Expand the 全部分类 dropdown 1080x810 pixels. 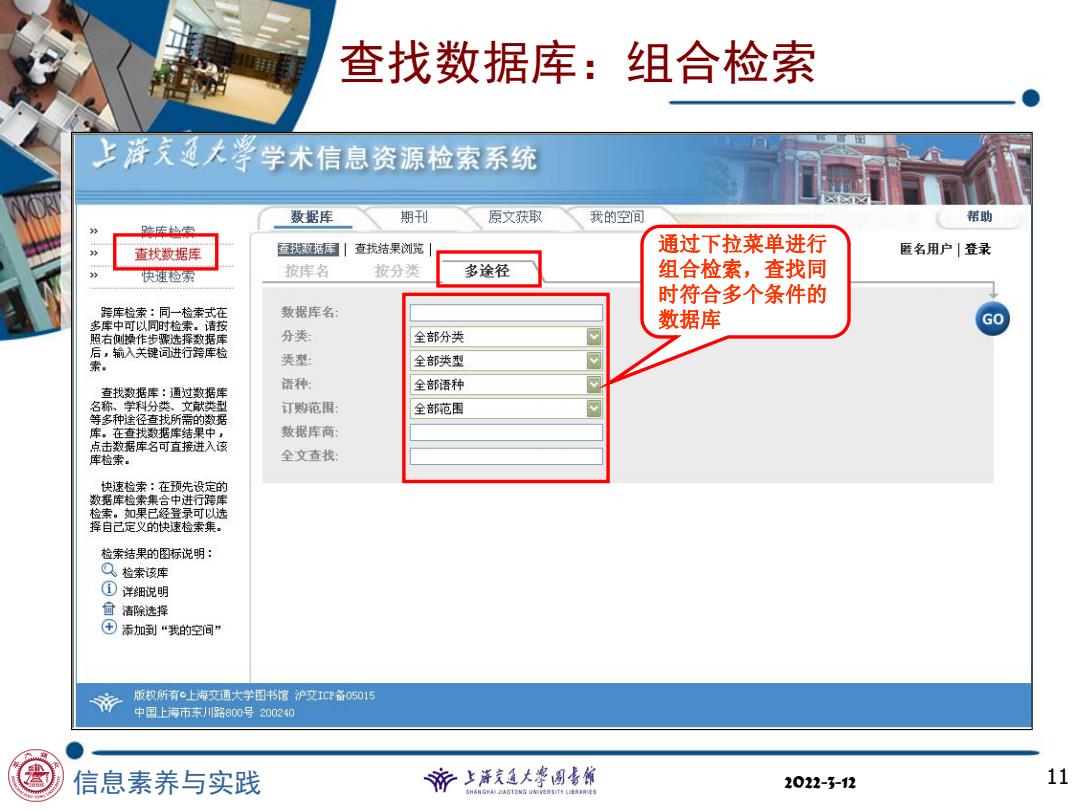506,336
